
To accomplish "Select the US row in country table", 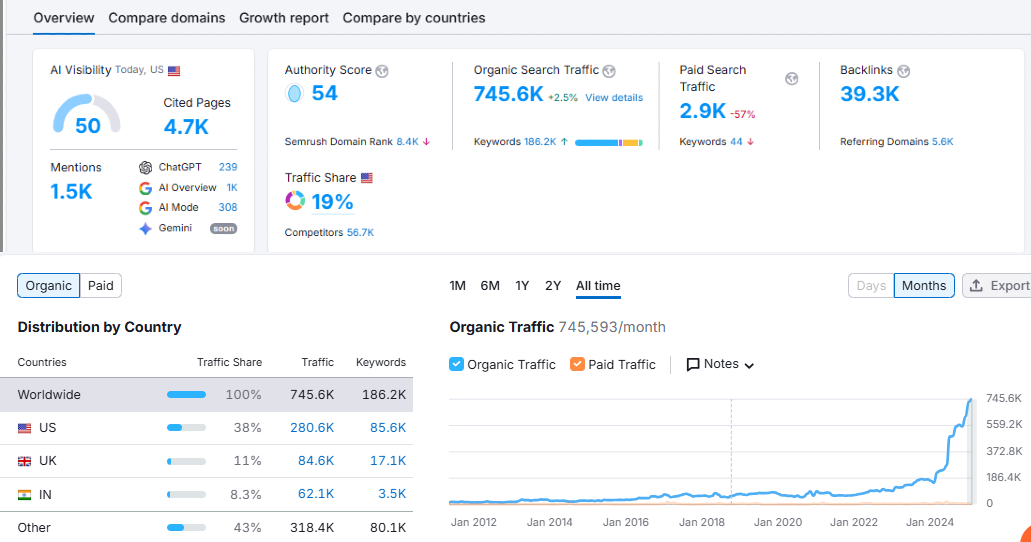I will coord(206,428).
